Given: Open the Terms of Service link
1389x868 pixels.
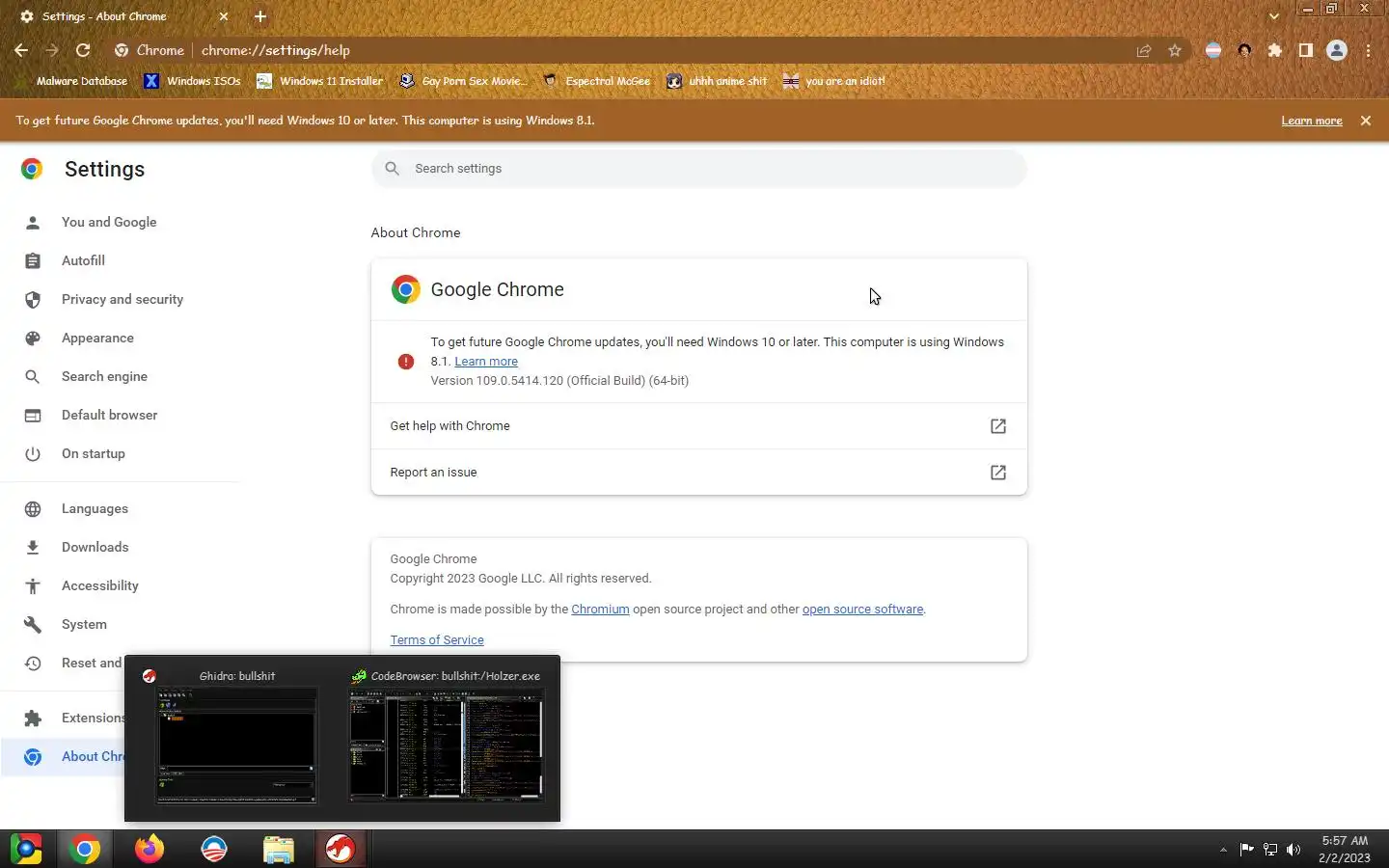Looking at the screenshot, I should coord(437,640).
